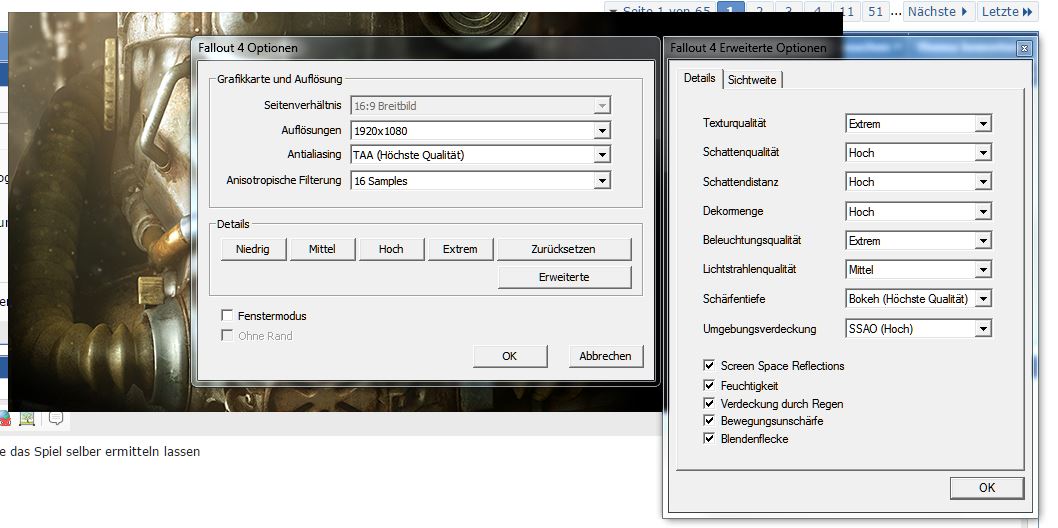Click the insert link globe icon

click(5, 418)
